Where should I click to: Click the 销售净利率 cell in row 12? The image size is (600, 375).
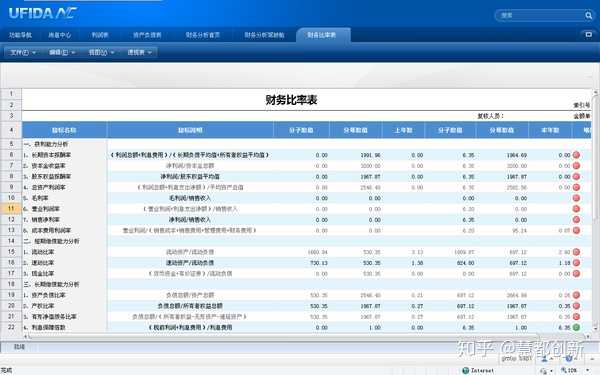64,219
